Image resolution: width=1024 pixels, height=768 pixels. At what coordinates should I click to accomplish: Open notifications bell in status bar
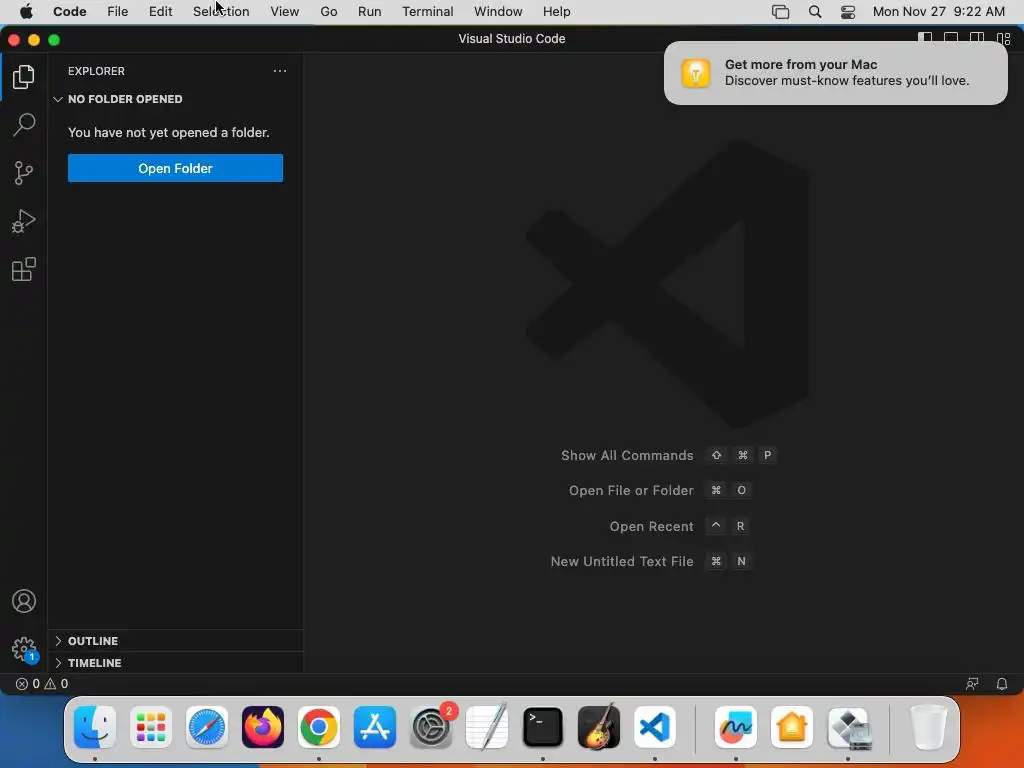[1001, 684]
